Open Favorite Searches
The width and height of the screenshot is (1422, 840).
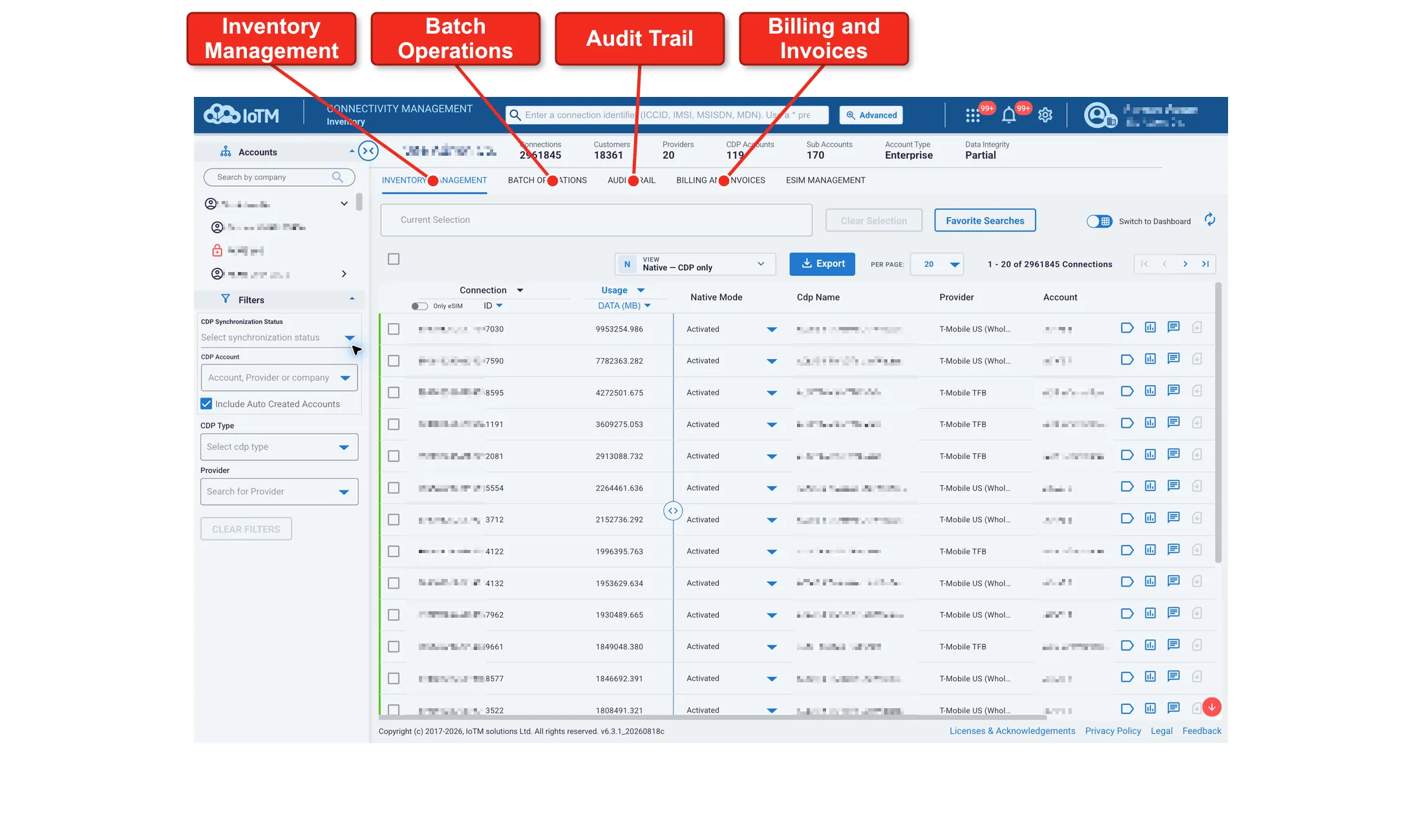(985, 220)
